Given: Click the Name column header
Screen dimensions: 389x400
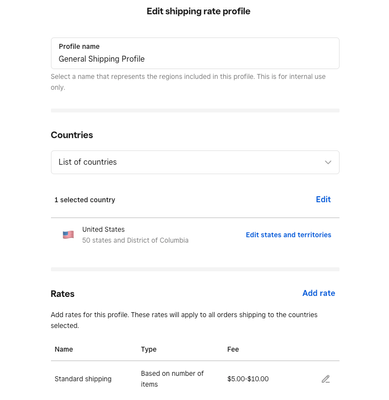Looking at the screenshot, I should point(64,349).
